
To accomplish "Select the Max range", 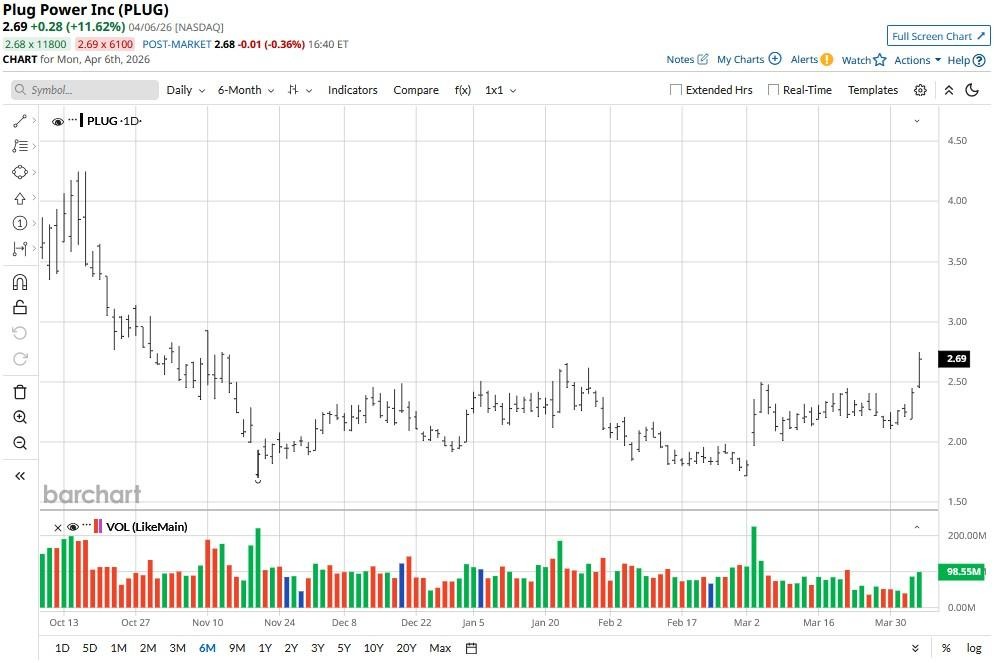I will click(440, 648).
